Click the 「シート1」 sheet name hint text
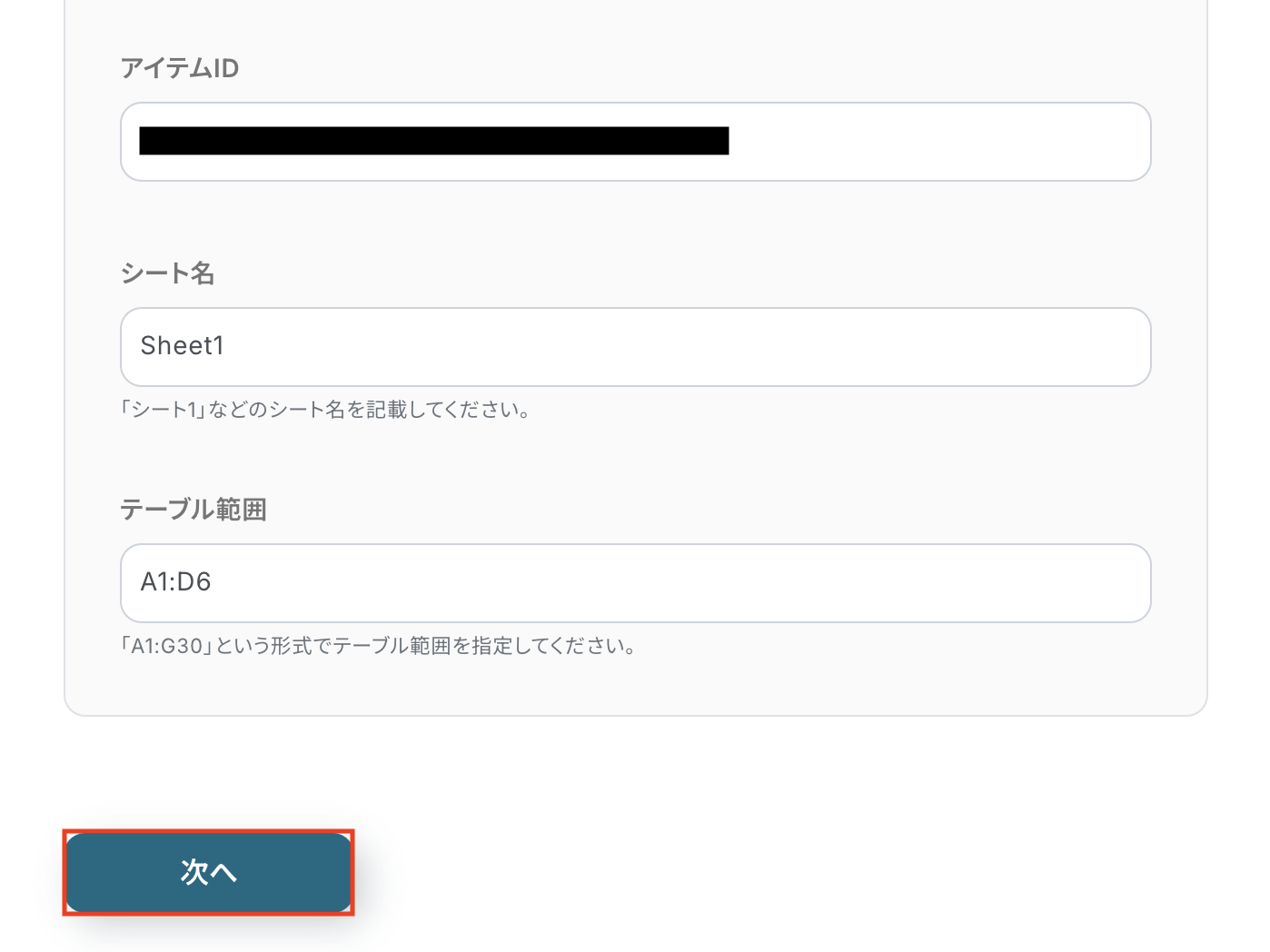Image resolution: width=1270 pixels, height=952 pixels. point(325,410)
